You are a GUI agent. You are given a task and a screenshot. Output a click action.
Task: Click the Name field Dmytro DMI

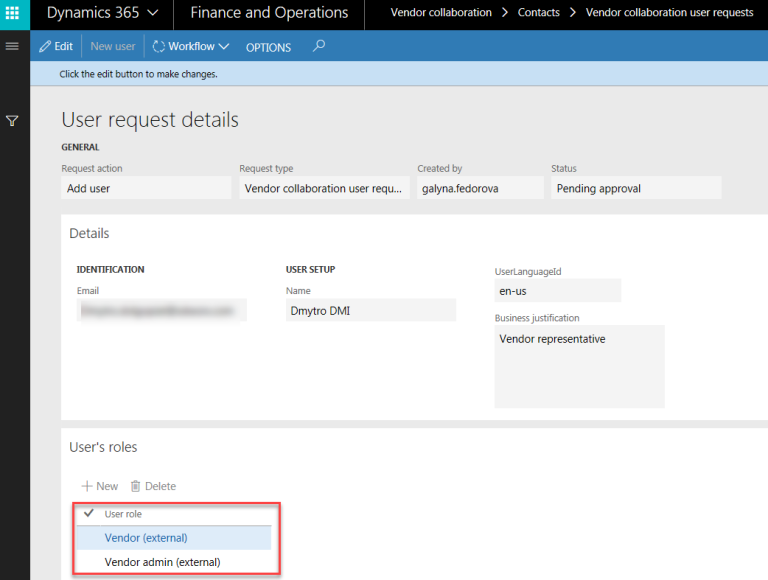370,310
